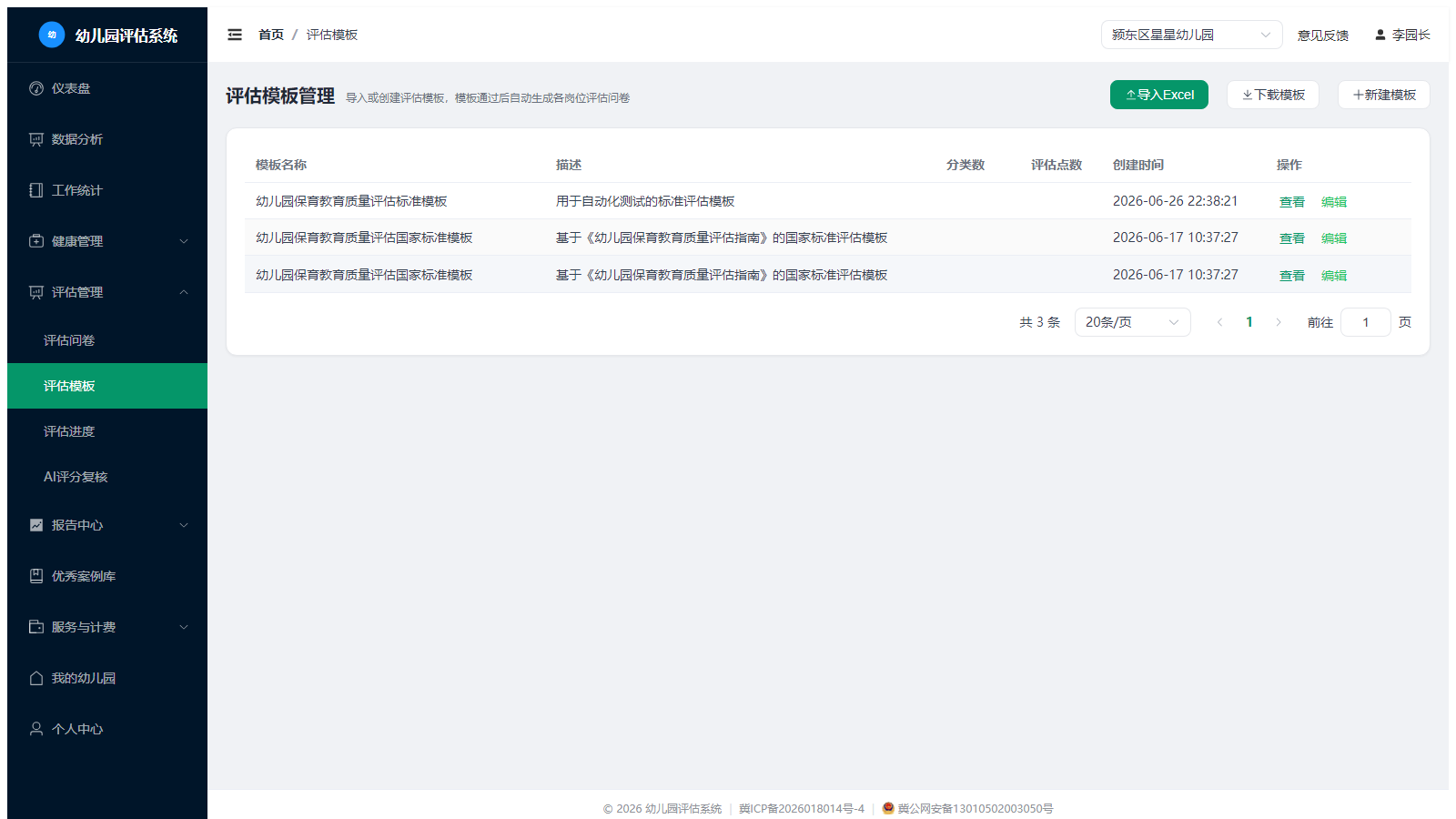The image size is (1456, 819).
Task: Click the 服务与计费 folder icon
Action: coord(36,627)
